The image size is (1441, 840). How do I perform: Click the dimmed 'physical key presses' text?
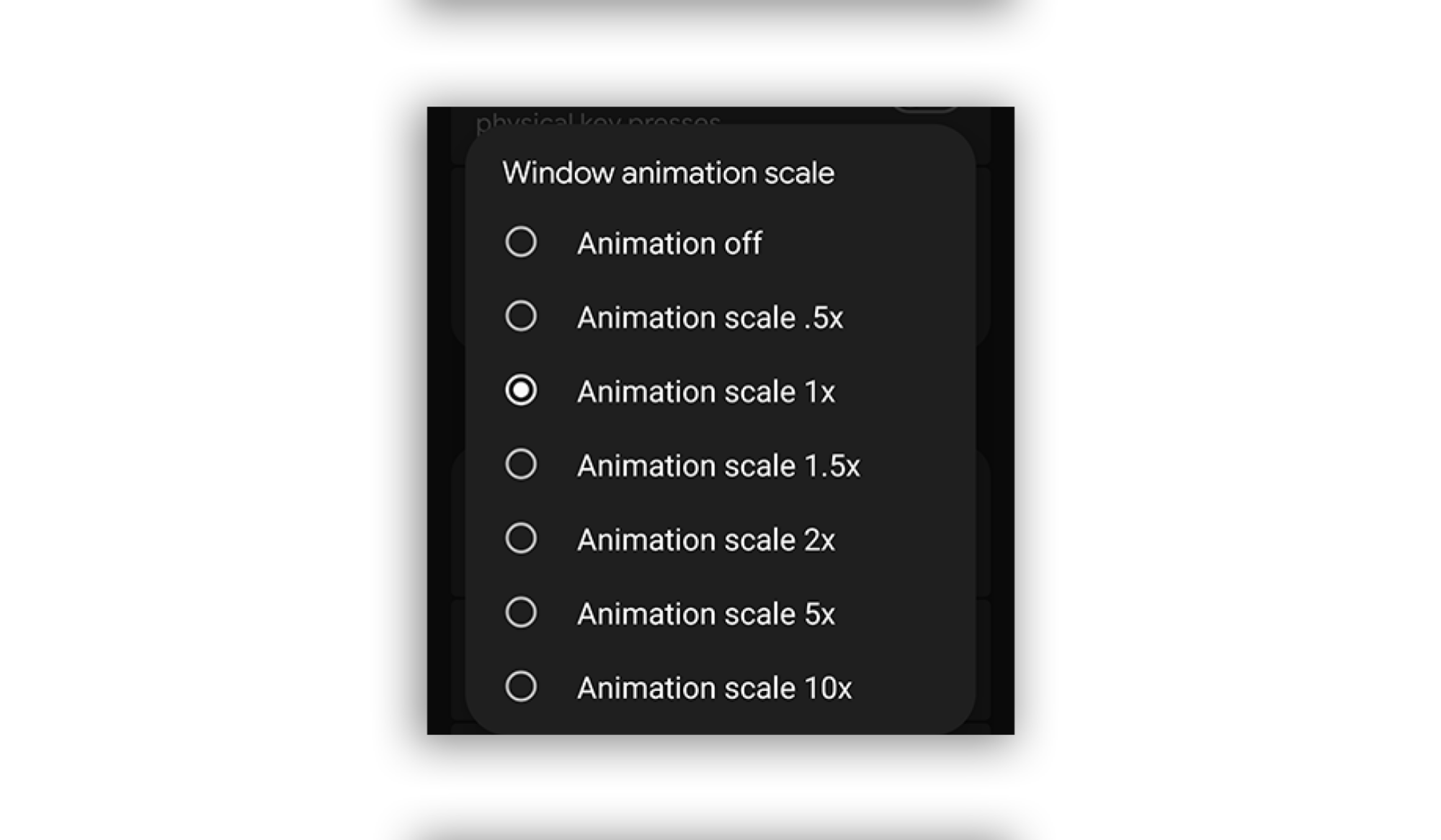pyautogui.click(x=597, y=120)
